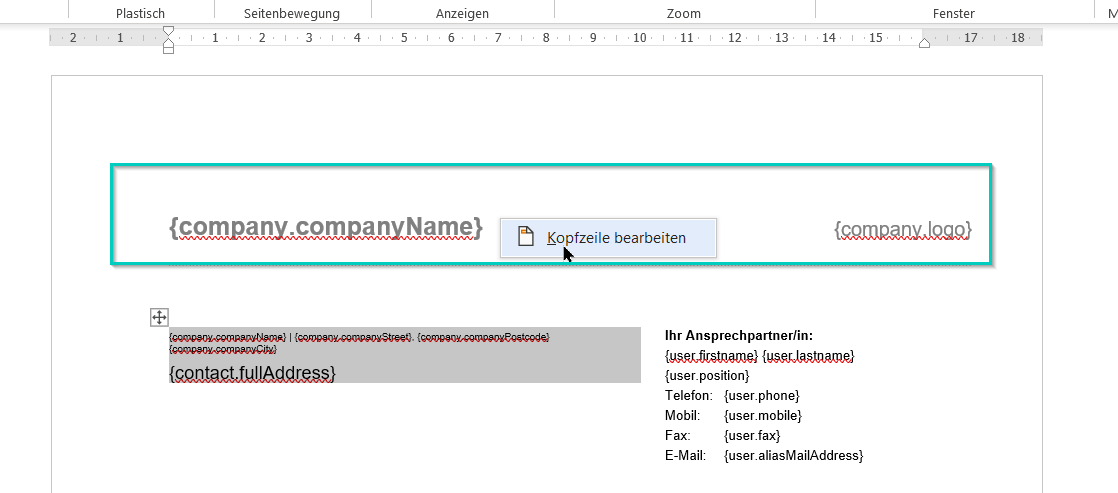Click the small {company.companyCity} placeholder
Viewport: 1118px width, 493px height.
tap(222, 349)
